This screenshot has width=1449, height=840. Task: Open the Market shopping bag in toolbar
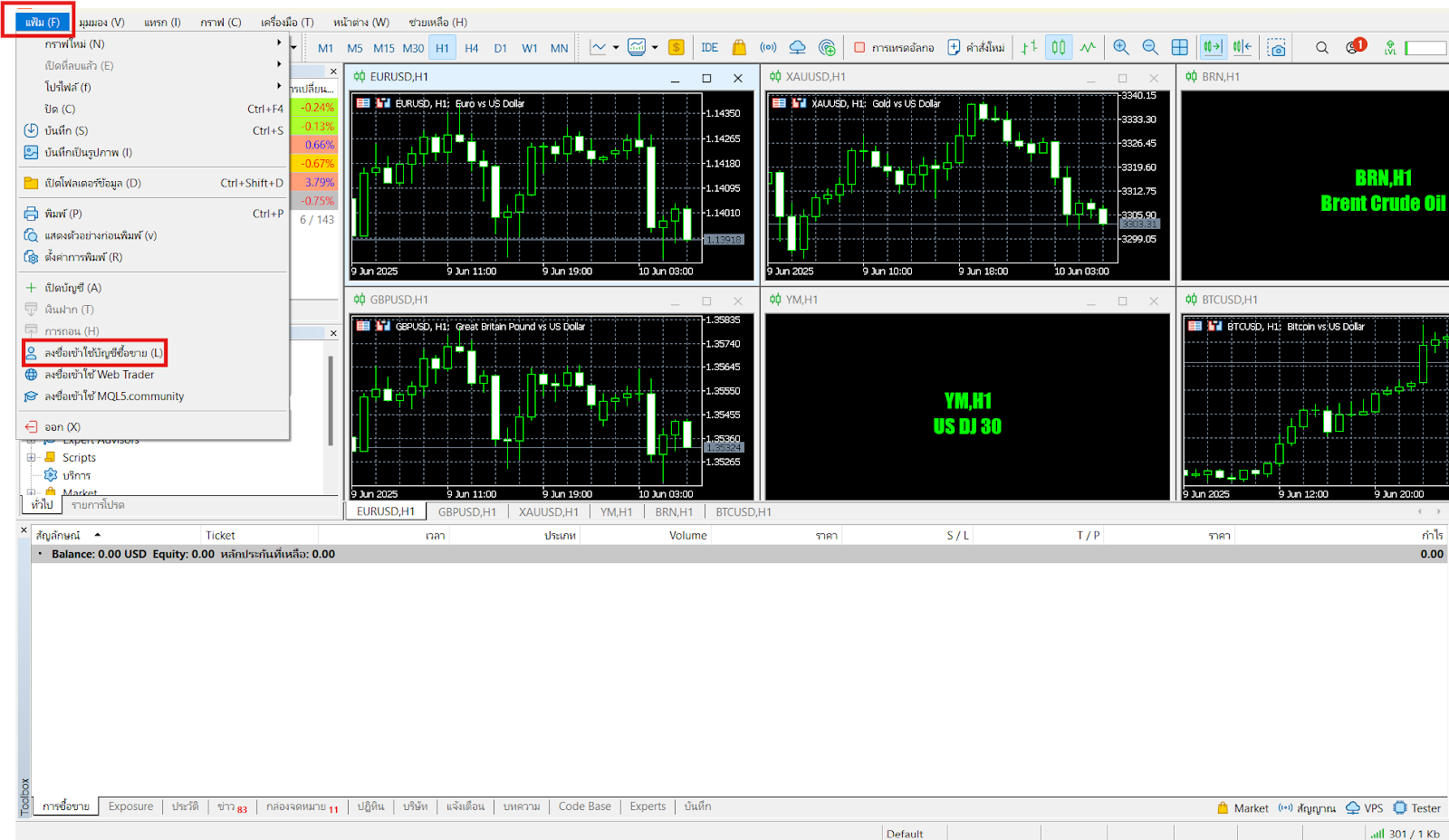(x=739, y=48)
